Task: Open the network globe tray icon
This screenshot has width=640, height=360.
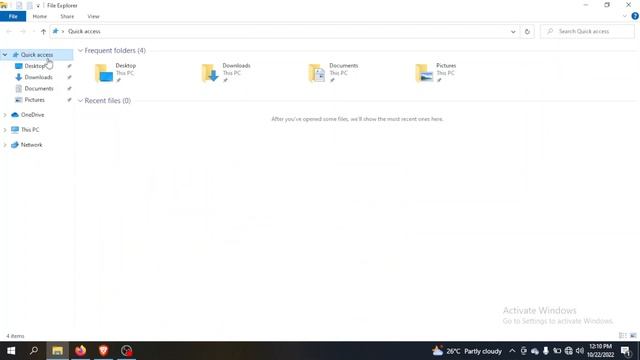Action: point(569,351)
